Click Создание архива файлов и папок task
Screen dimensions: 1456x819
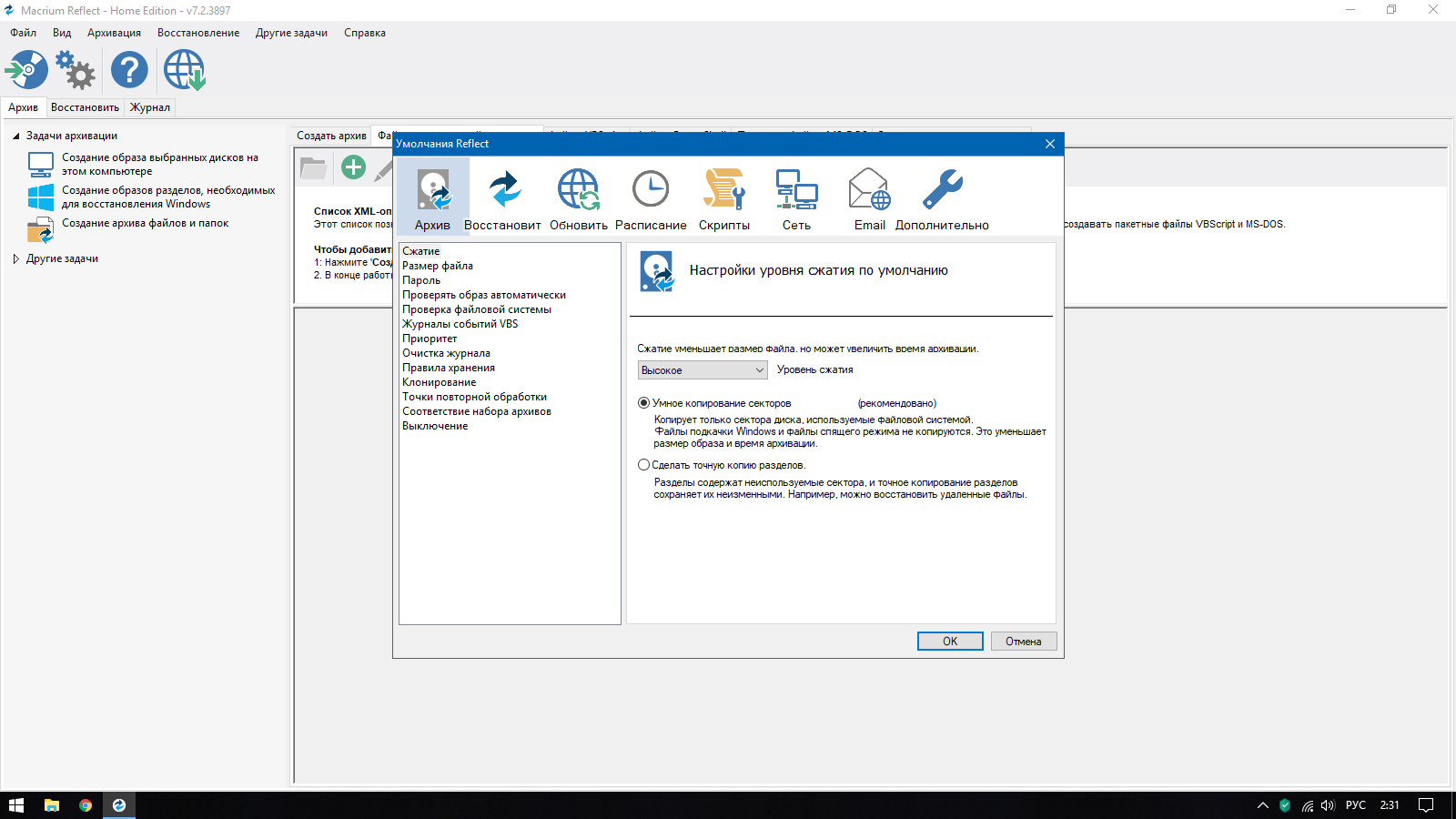146,223
